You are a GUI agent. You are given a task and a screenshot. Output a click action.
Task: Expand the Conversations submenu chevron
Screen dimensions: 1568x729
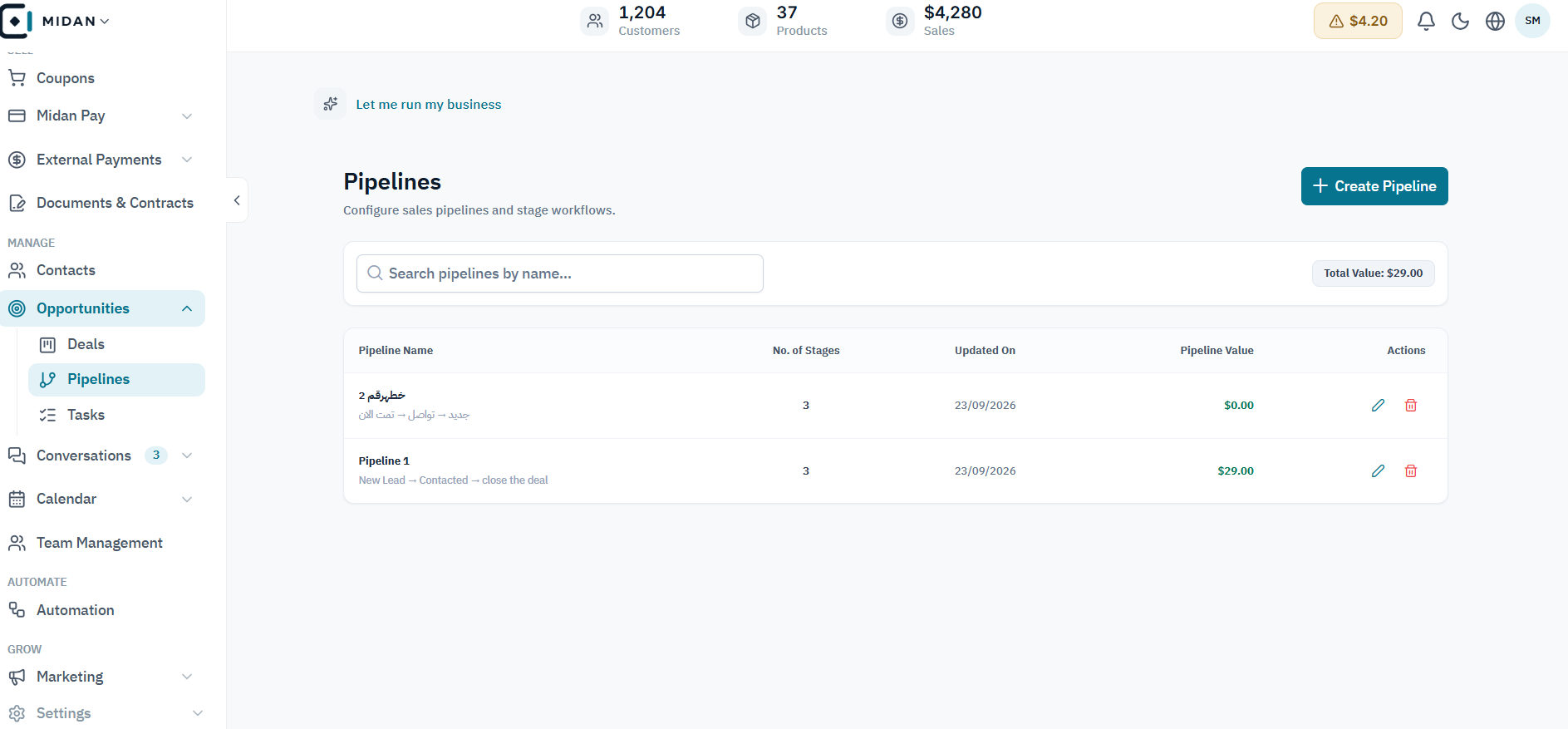(187, 456)
